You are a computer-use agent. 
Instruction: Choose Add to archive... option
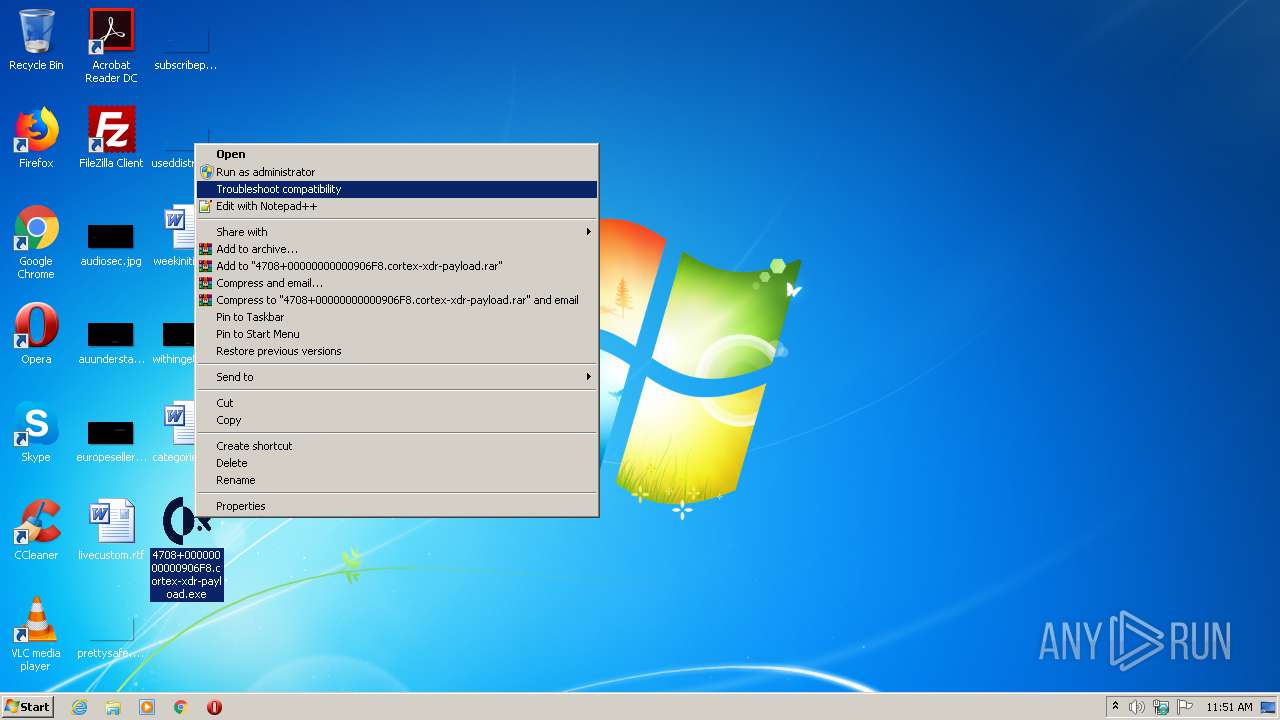click(x=397, y=249)
